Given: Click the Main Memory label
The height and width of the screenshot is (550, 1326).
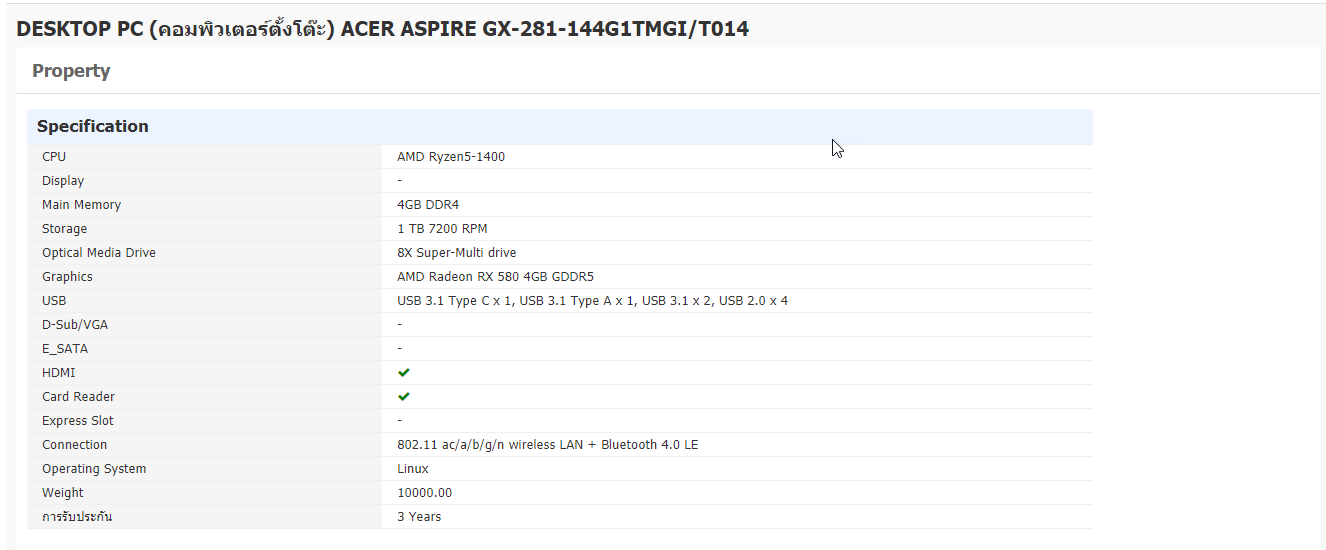Looking at the screenshot, I should click(81, 205).
